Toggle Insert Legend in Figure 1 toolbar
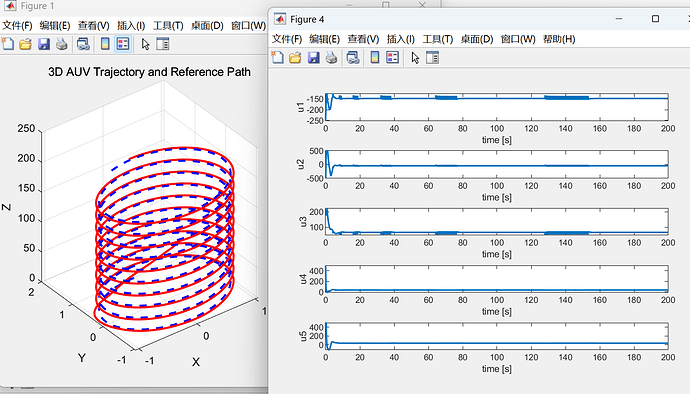The image size is (690, 394). [123, 44]
